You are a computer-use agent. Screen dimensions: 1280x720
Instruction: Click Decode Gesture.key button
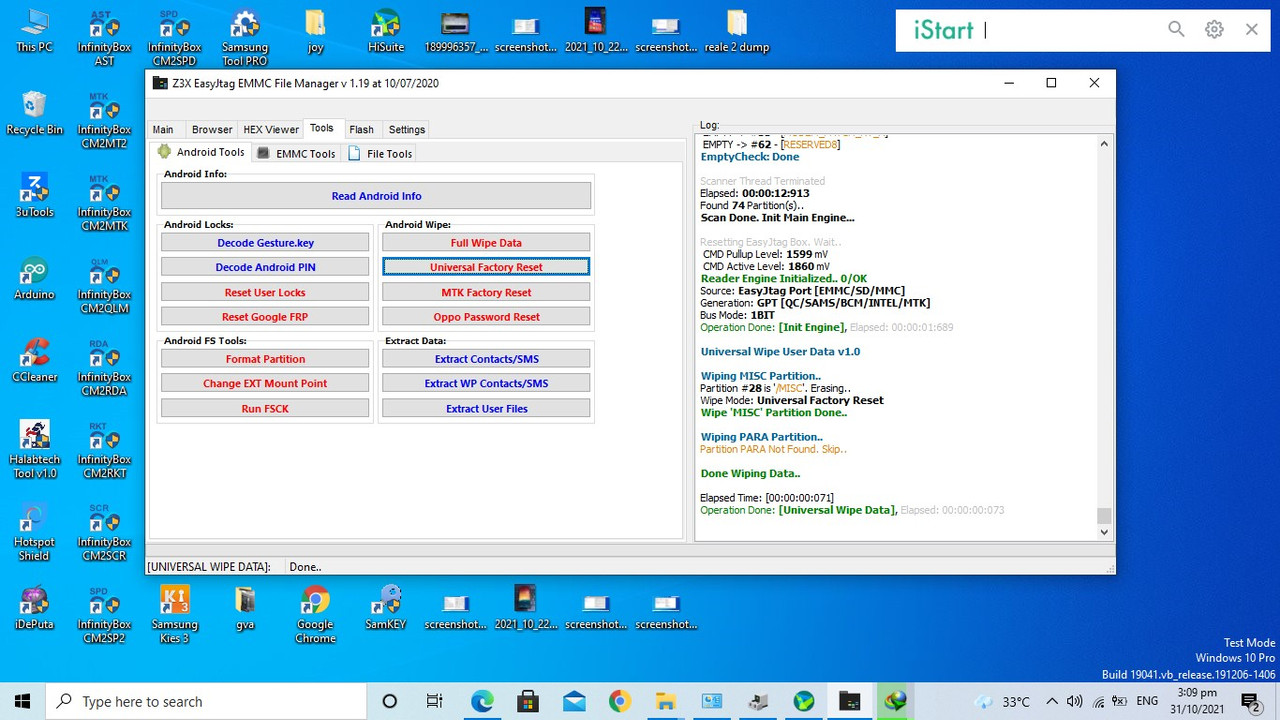click(x=265, y=243)
